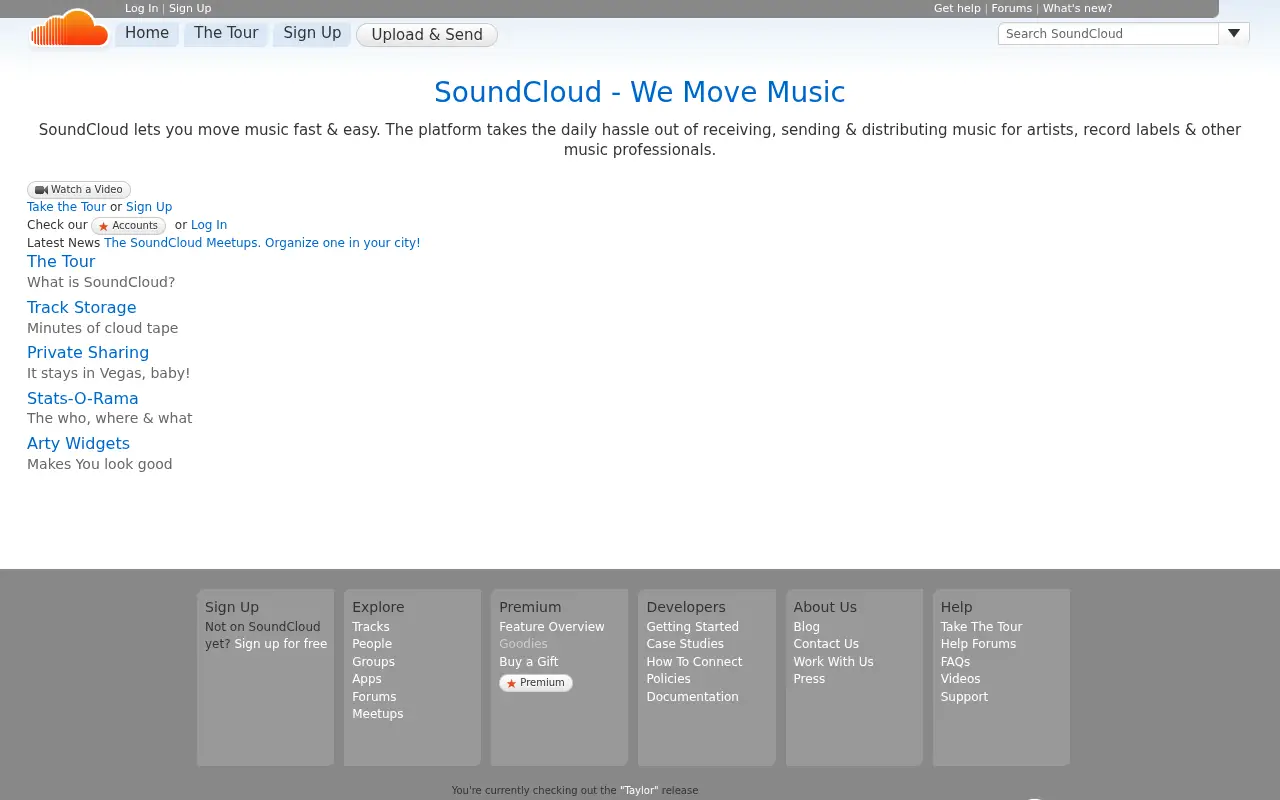Open the Track Storage heading link
The width and height of the screenshot is (1280, 800).
point(81,307)
